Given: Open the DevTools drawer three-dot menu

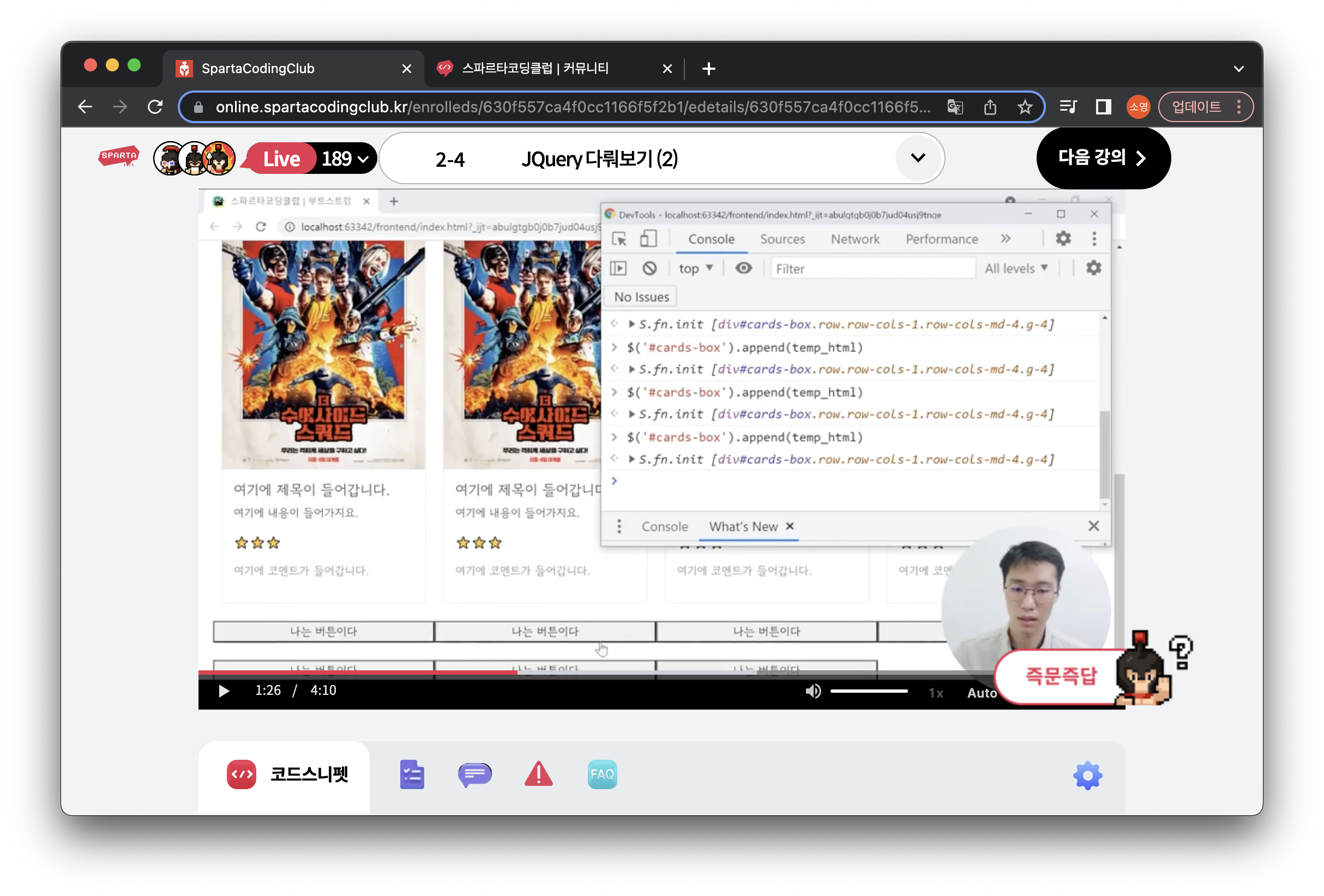Looking at the screenshot, I should (x=619, y=526).
